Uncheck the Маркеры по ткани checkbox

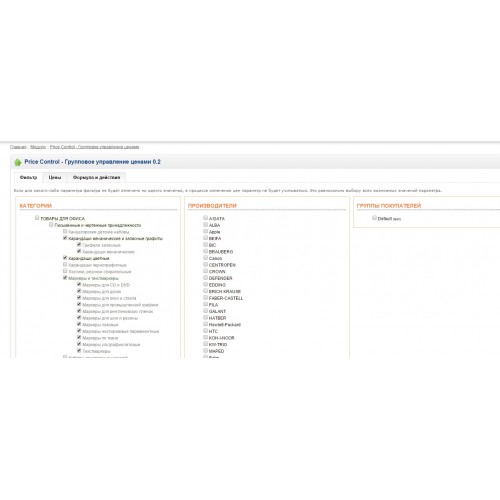pyautogui.click(x=79, y=337)
